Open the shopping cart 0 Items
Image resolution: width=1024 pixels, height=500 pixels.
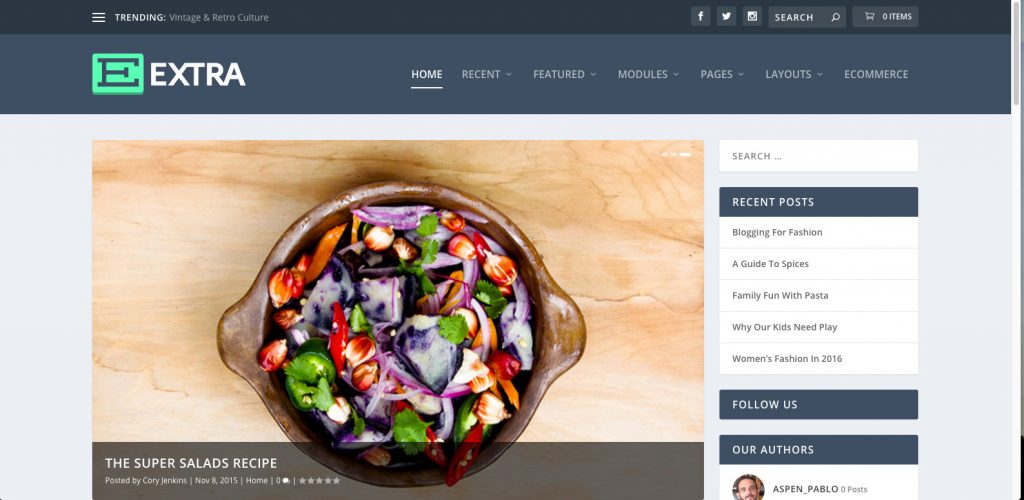885,17
